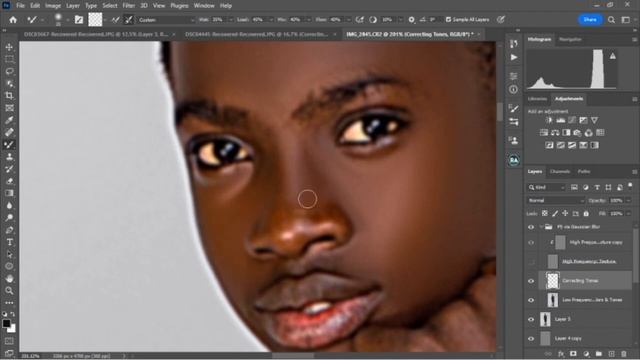The height and width of the screenshot is (360, 640).
Task: Add a Brightness/Contrast adjustment
Action: 549,120
